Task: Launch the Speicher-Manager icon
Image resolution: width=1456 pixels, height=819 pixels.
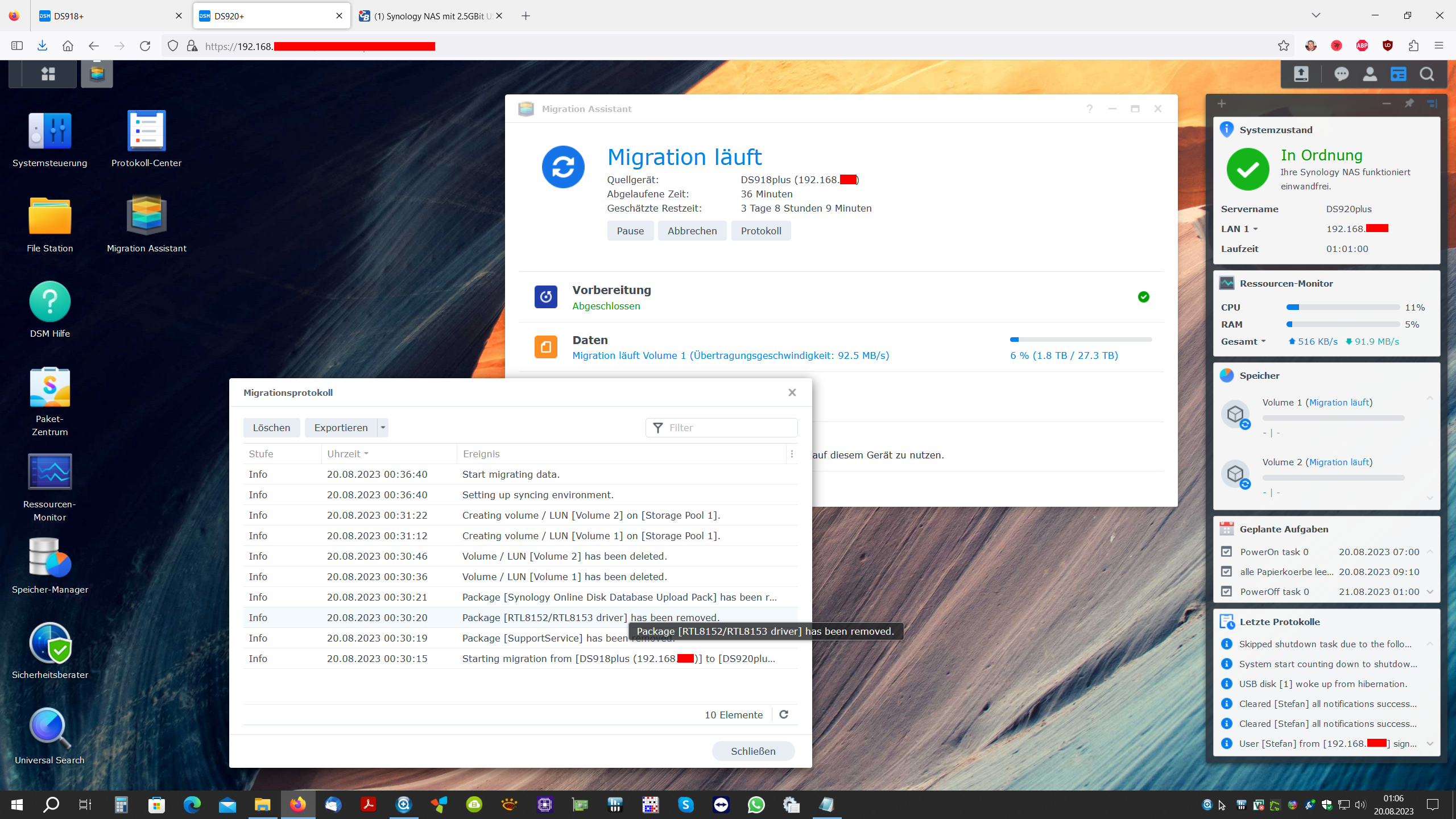Action: point(49,558)
